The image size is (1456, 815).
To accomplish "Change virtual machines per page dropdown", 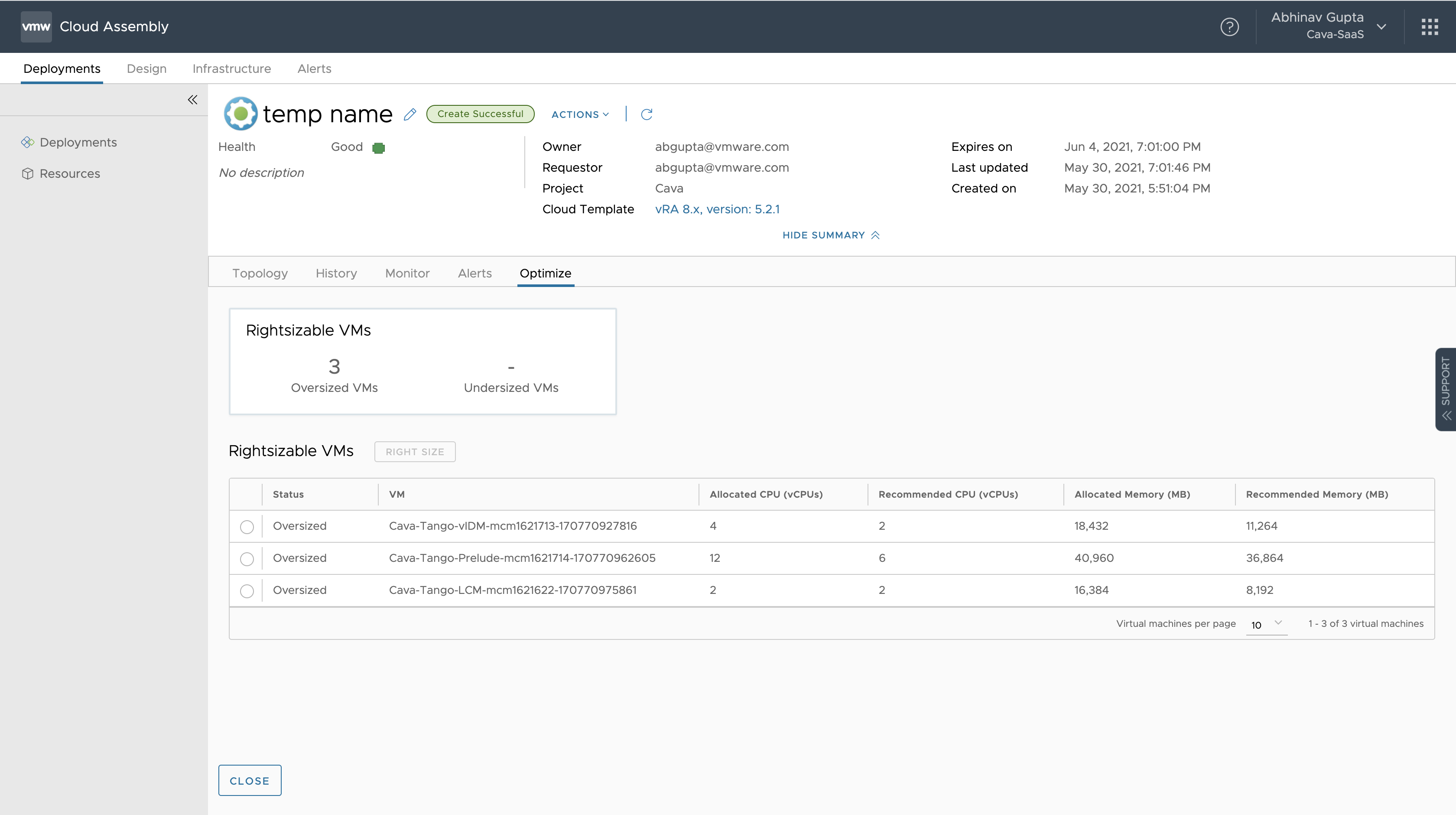I will [x=1267, y=624].
